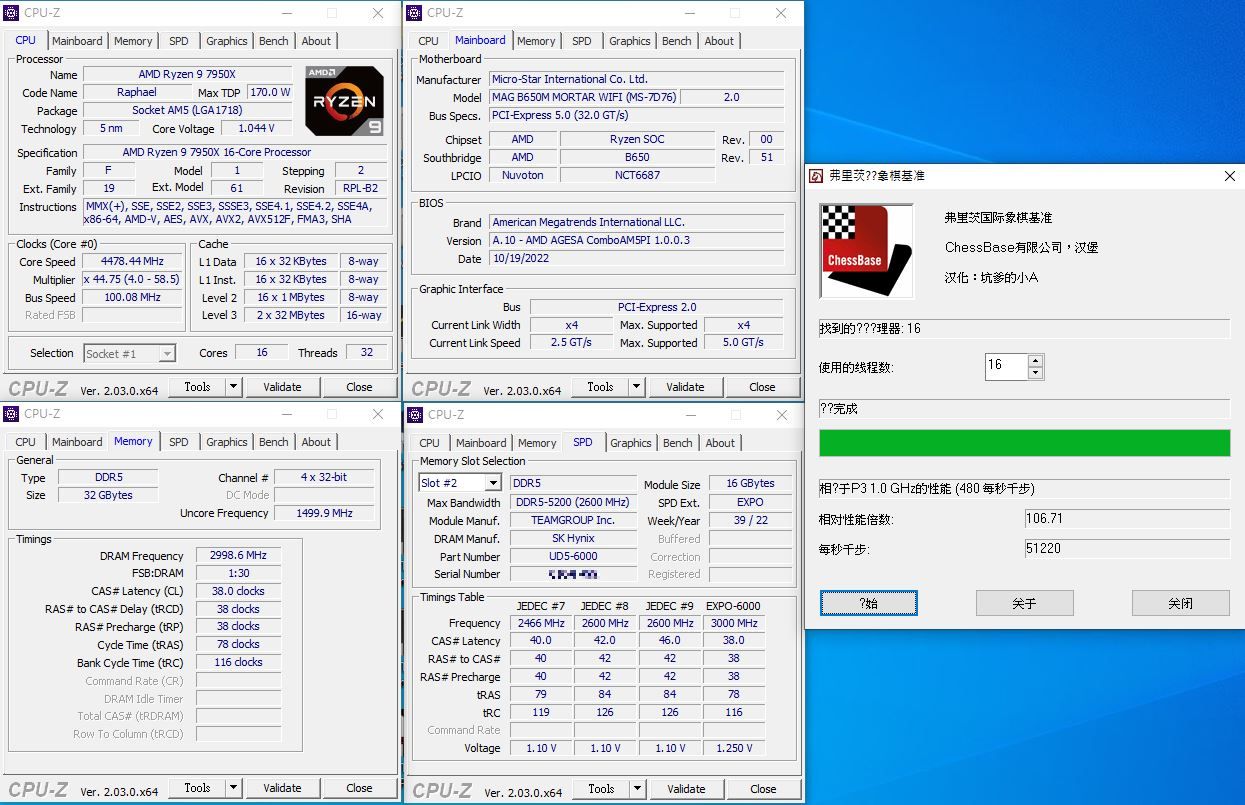
Task: Click the 关闭 (Close) button in Fritz benchmark
Action: pyautogui.click(x=1180, y=603)
